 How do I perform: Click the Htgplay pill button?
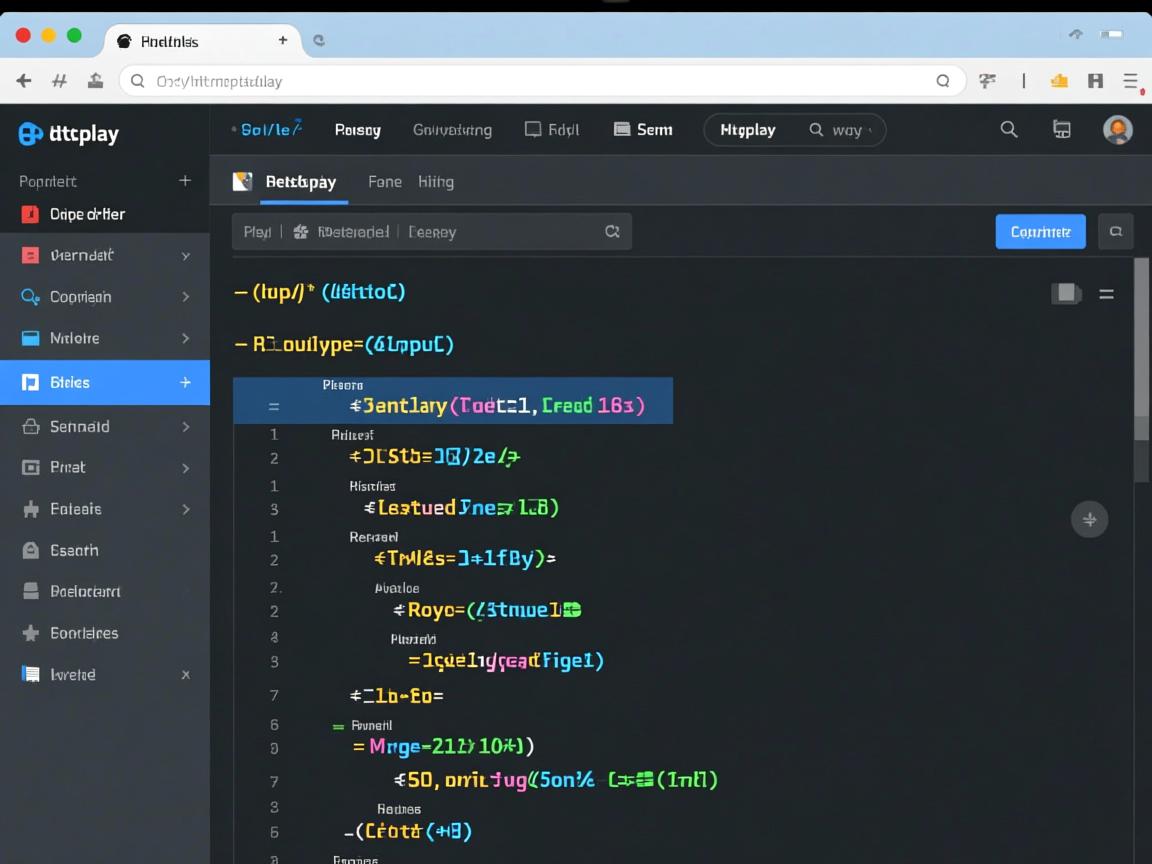pos(748,130)
